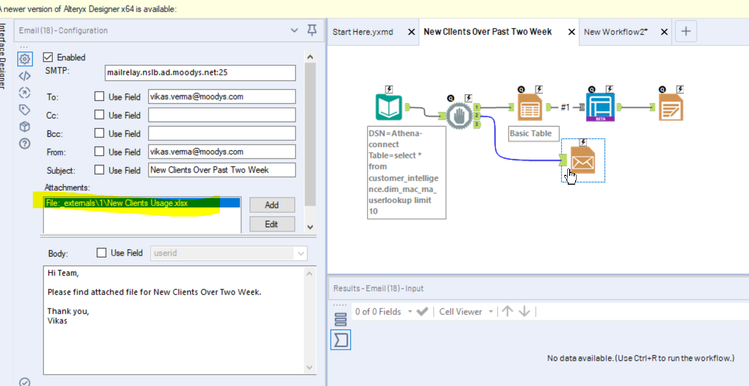Switch to New Clients Over Past Two Week tab

point(488,32)
